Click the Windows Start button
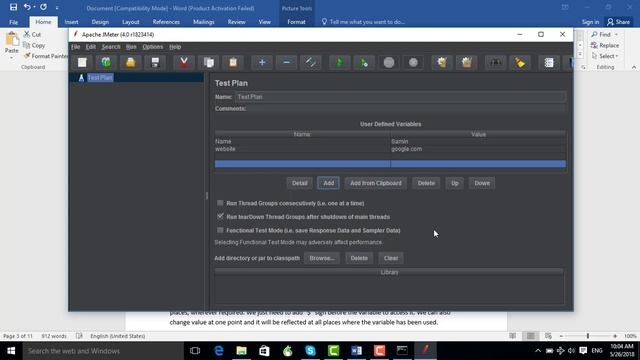 pyautogui.click(x=11, y=351)
